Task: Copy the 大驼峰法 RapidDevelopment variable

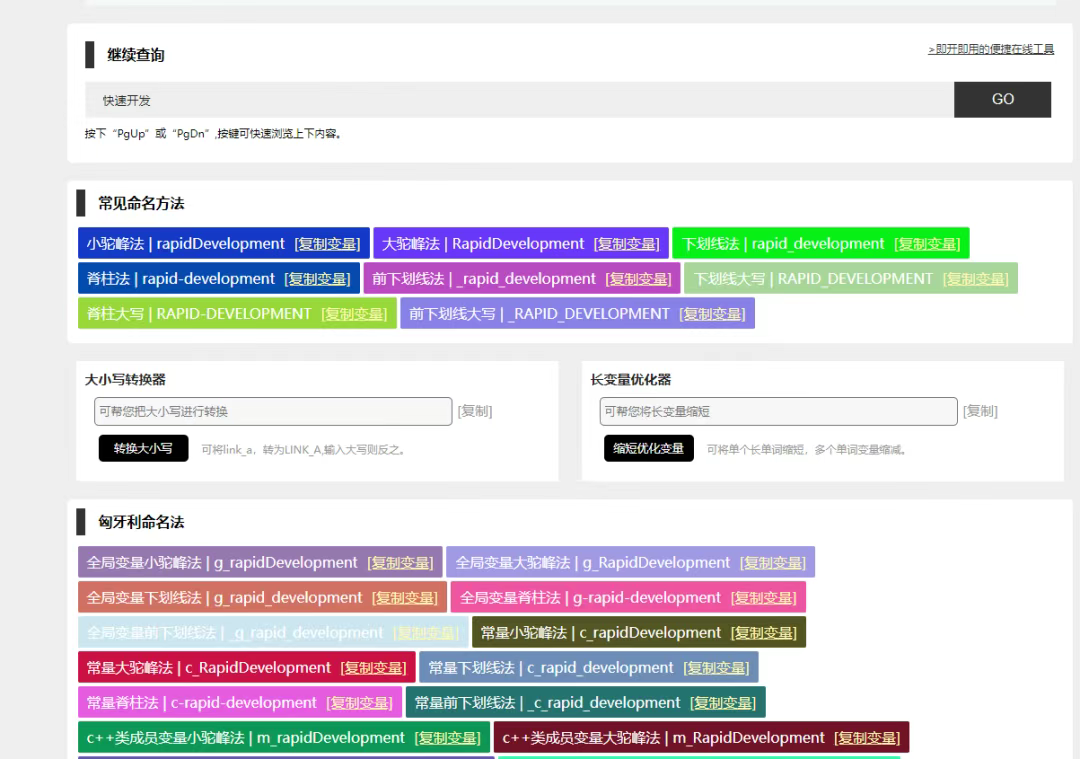Action: point(627,244)
